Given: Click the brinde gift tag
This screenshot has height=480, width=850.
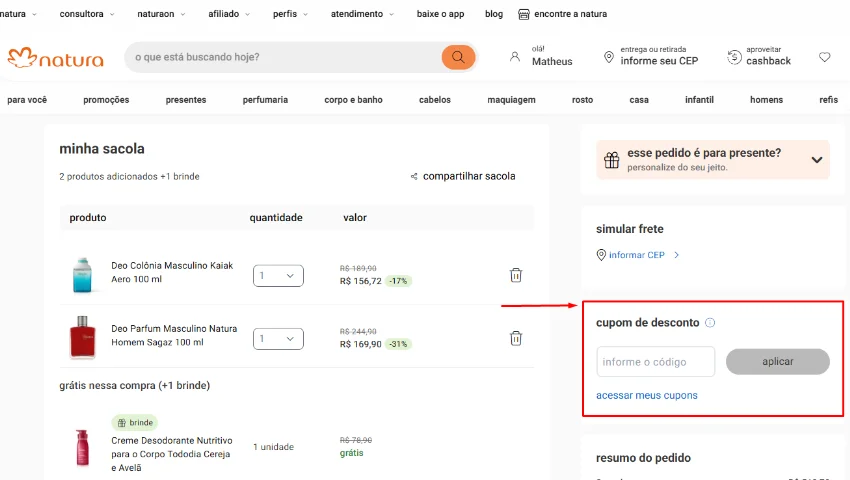Looking at the screenshot, I should (135, 423).
